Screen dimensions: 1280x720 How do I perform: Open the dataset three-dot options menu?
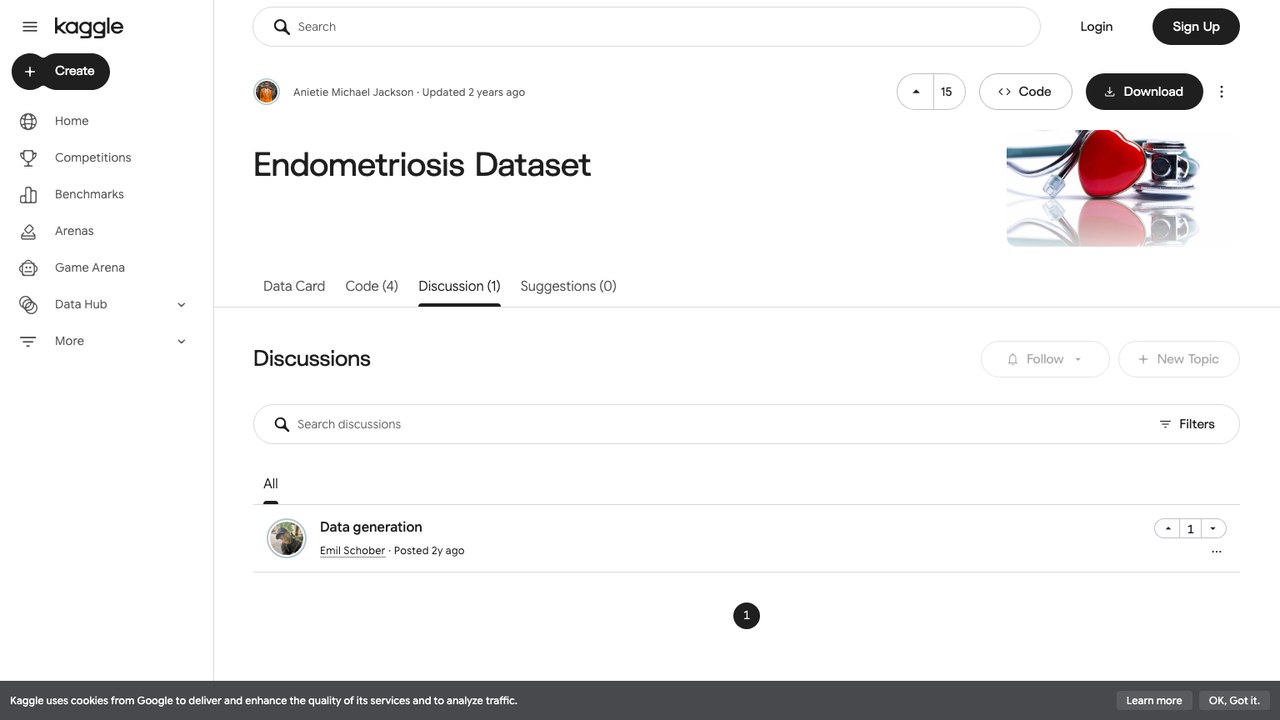1221,92
